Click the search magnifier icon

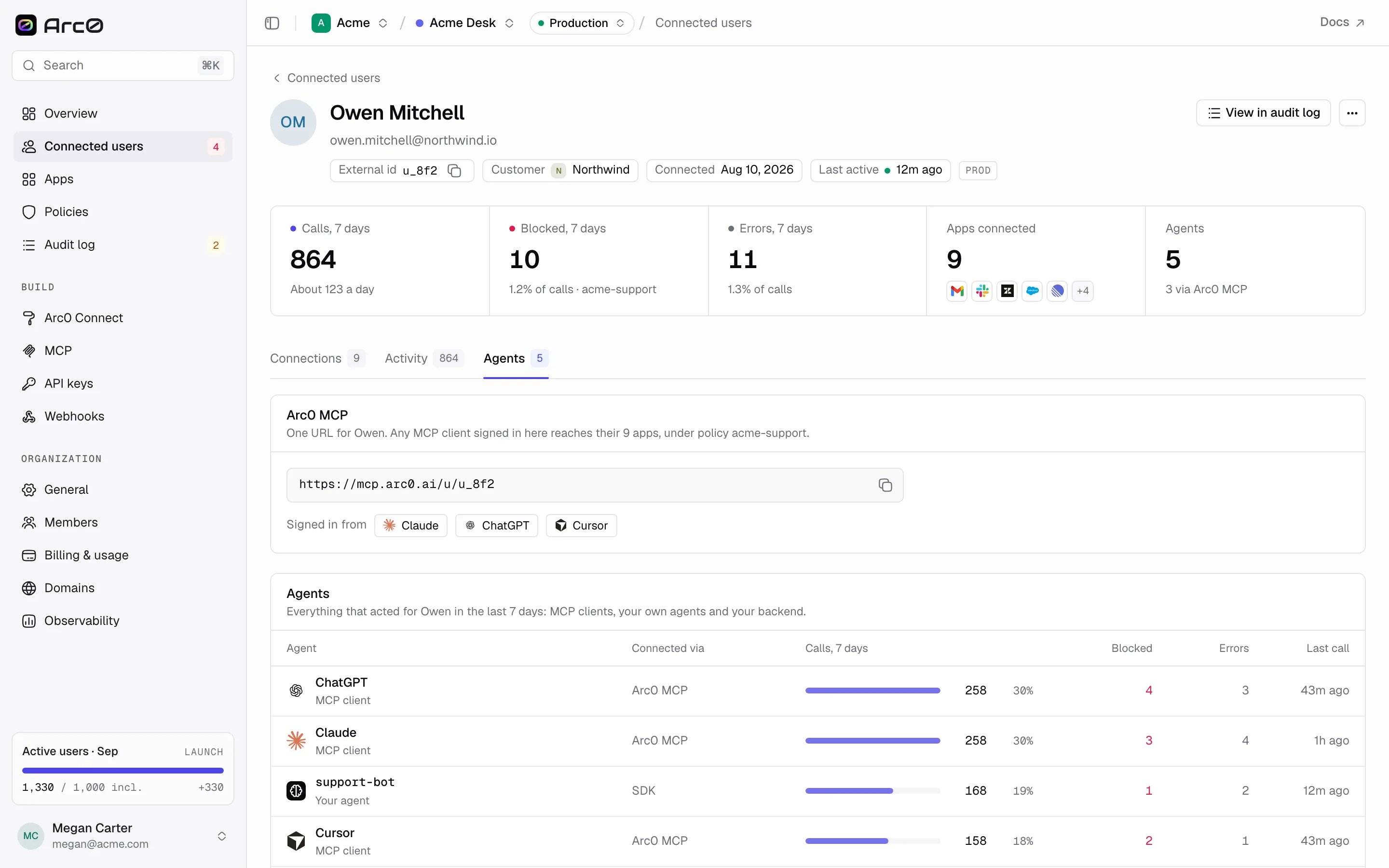(x=29, y=66)
